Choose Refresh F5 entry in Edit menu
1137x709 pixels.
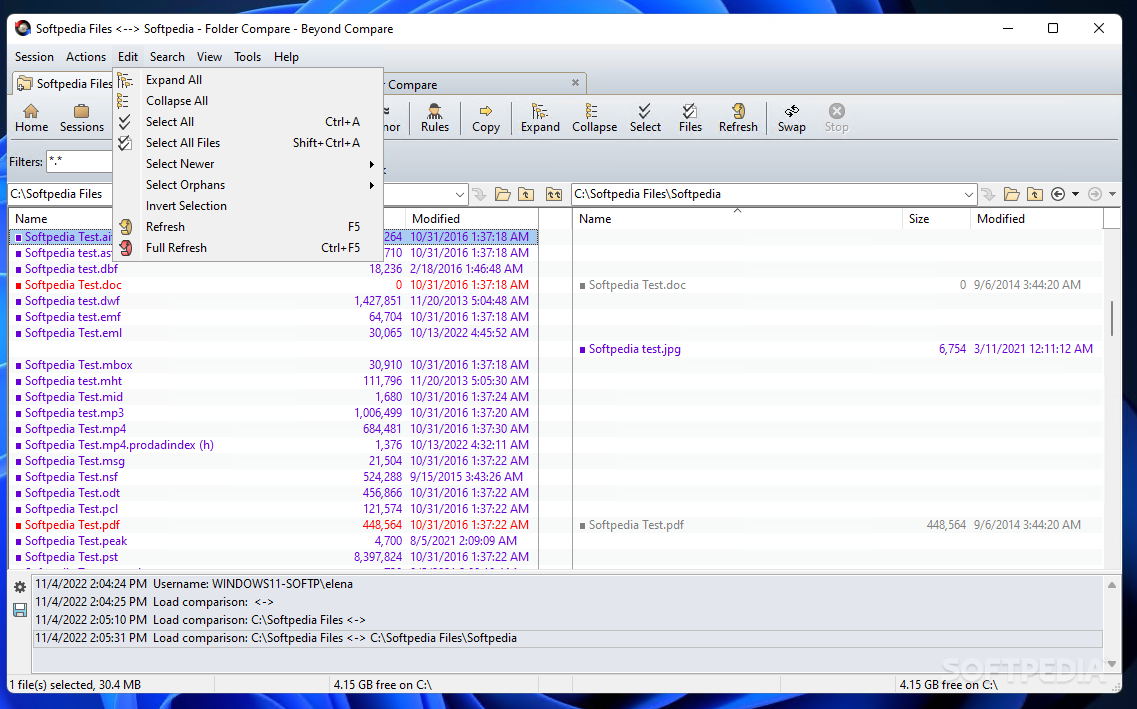(249, 227)
